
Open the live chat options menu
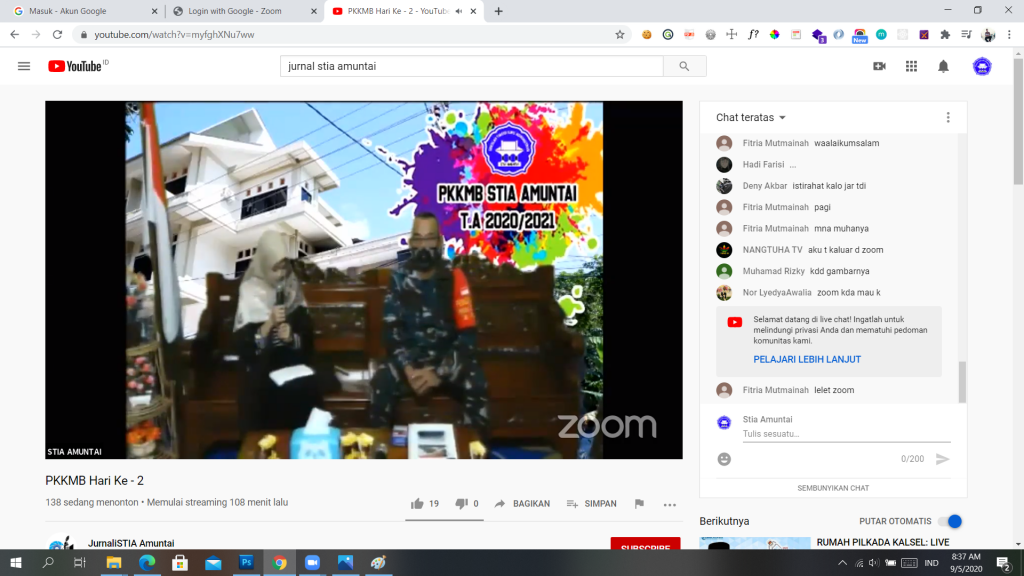[x=948, y=118]
